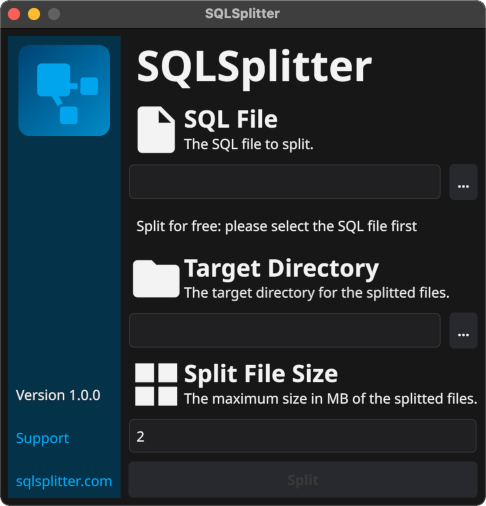This screenshot has height=506, width=486.
Task: Open the Support link
Action: 42,438
